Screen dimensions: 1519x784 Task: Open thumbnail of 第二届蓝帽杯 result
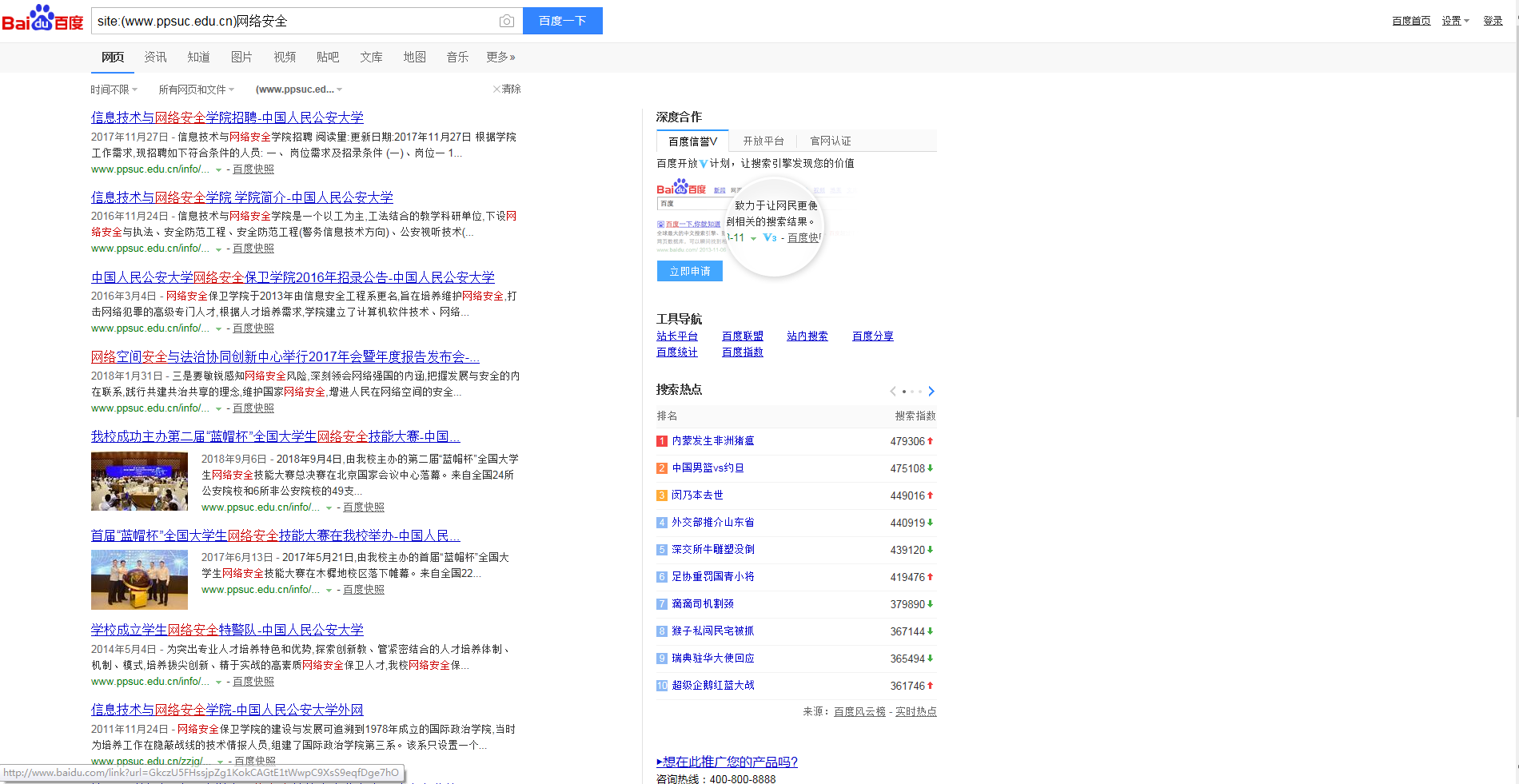pyautogui.click(x=140, y=481)
